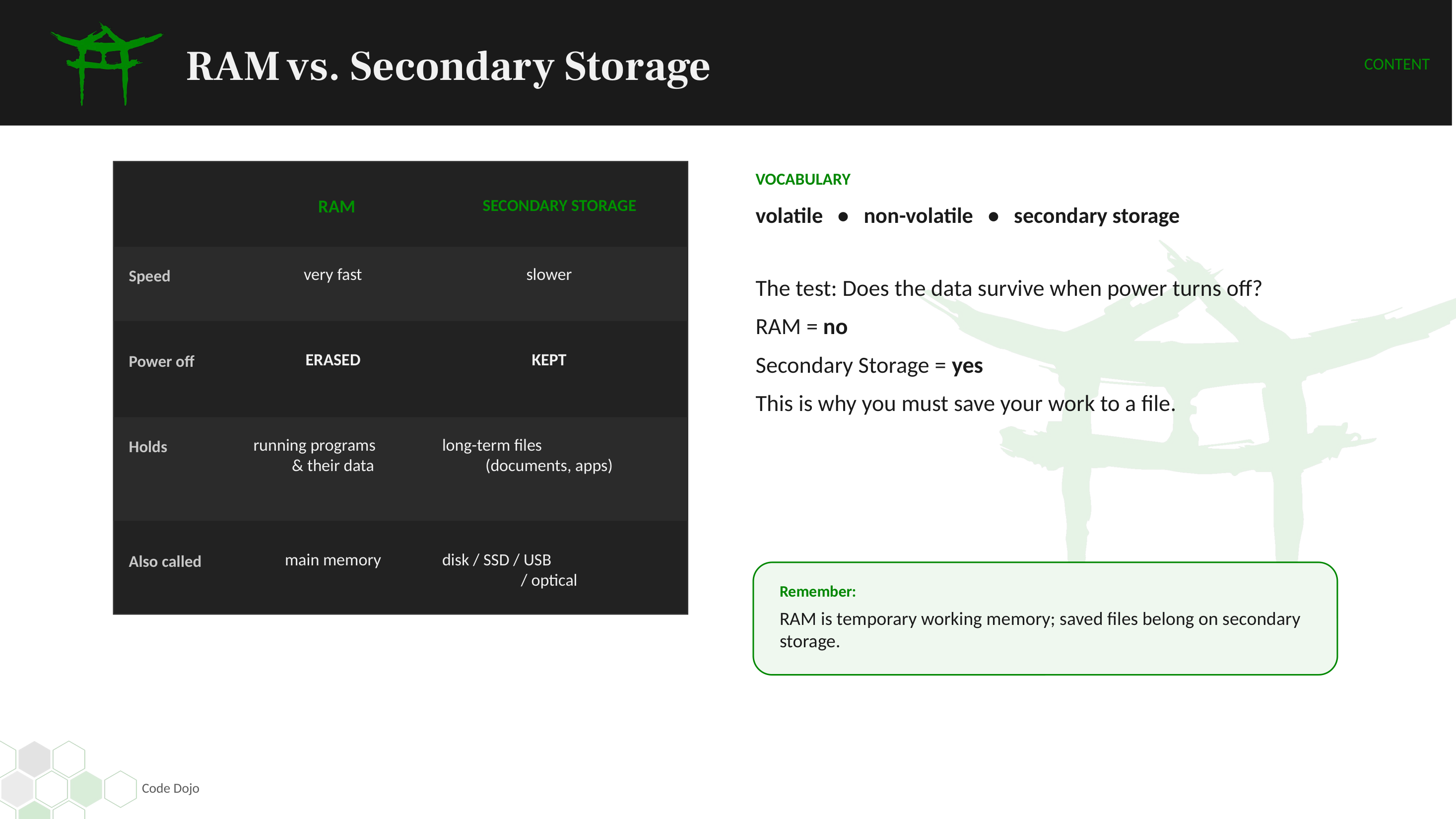The width and height of the screenshot is (1456, 819).
Task: Select the RAM column header
Action: click(336, 206)
